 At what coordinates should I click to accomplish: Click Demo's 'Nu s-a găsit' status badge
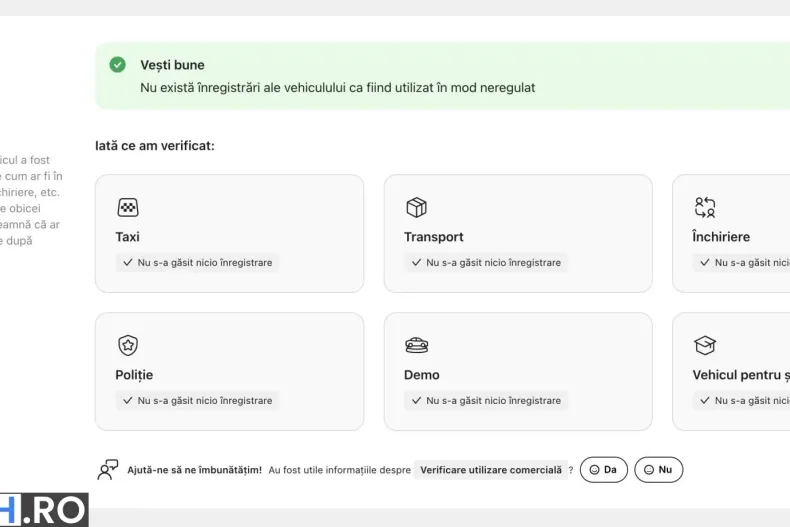(x=486, y=401)
